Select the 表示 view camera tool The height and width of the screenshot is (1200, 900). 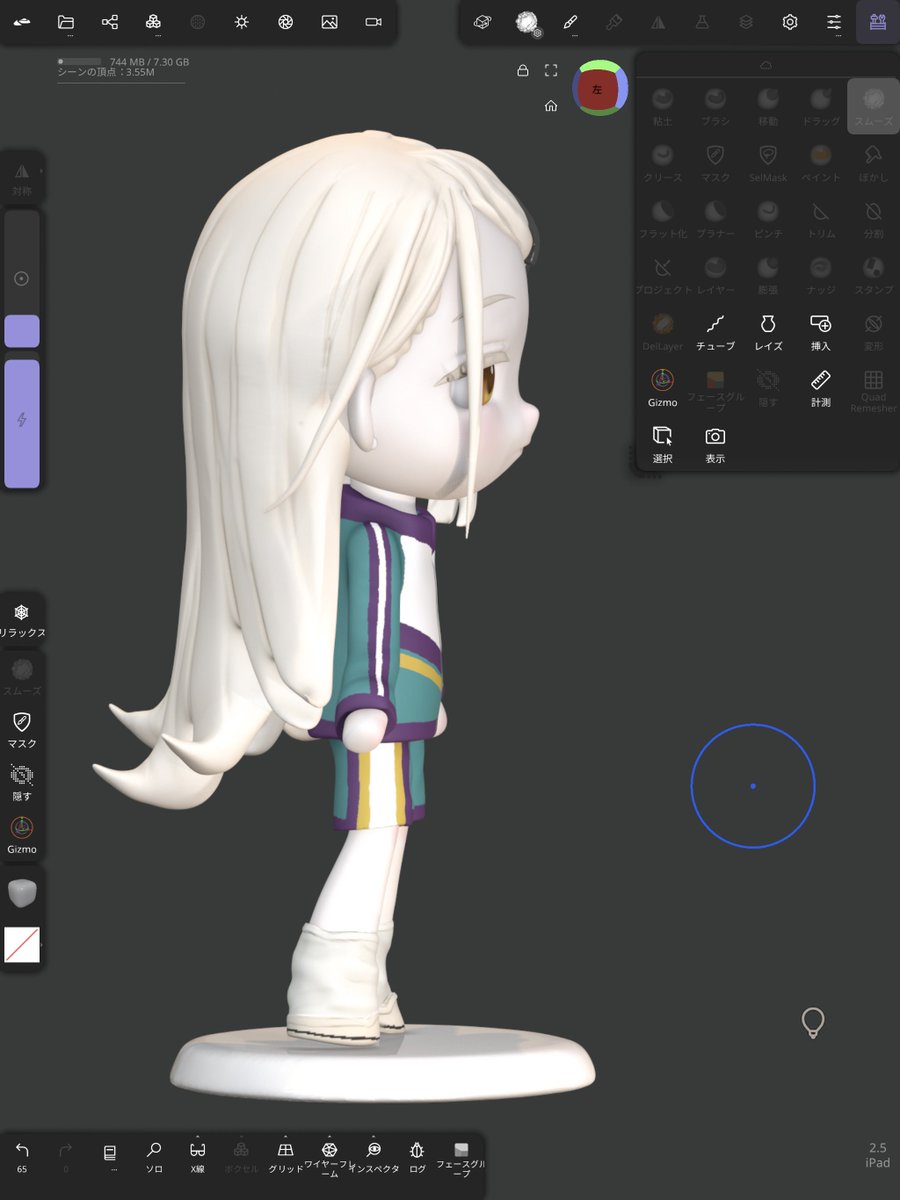pos(715,443)
